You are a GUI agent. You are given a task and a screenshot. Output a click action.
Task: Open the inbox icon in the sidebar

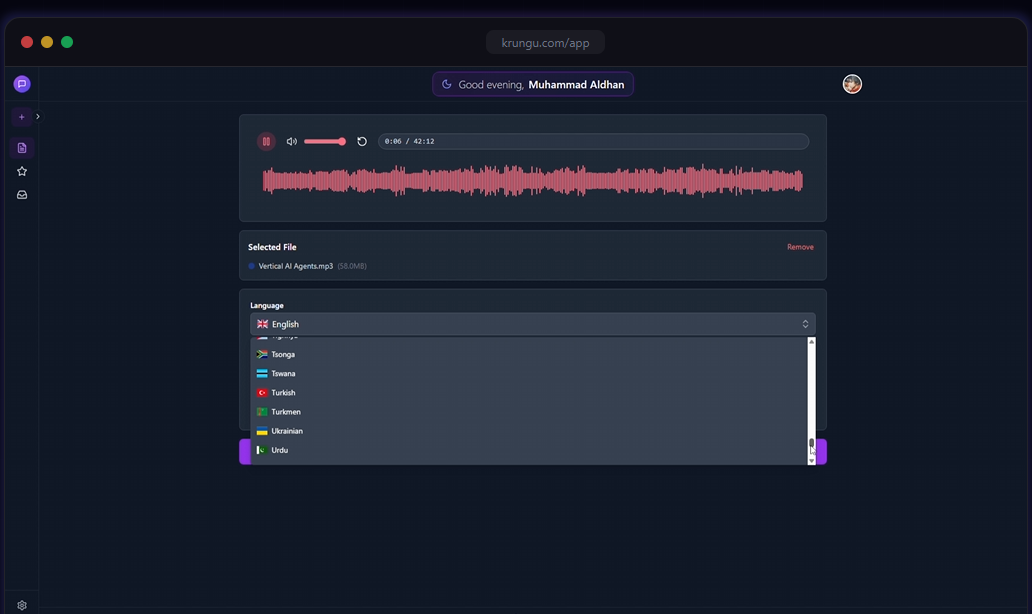[22, 195]
